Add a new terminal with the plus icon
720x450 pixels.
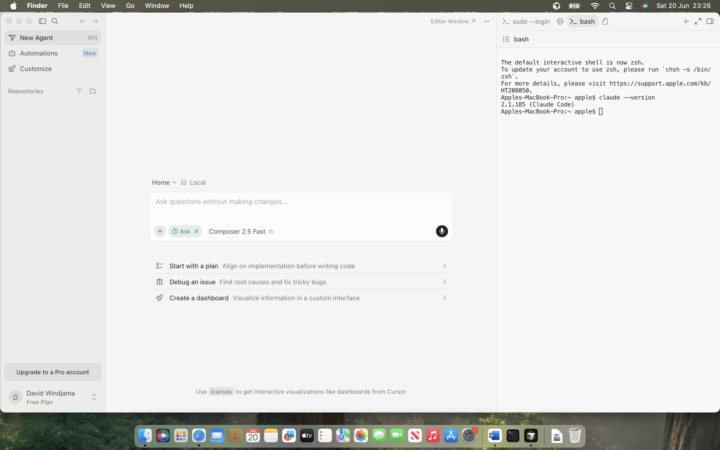[x=686, y=21]
